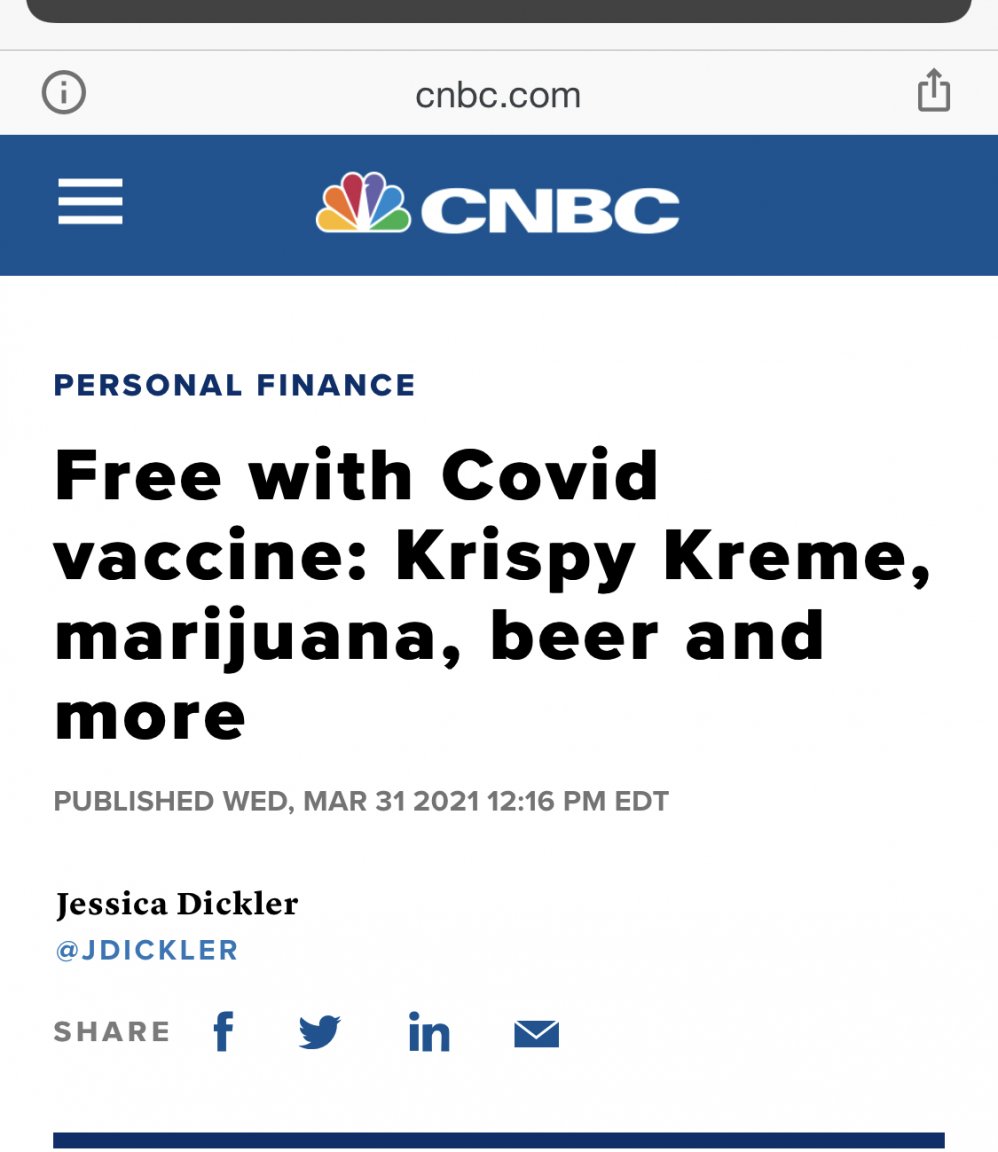Open the CNBC hamburger menu
The width and height of the screenshot is (998, 1152).
tap(90, 201)
